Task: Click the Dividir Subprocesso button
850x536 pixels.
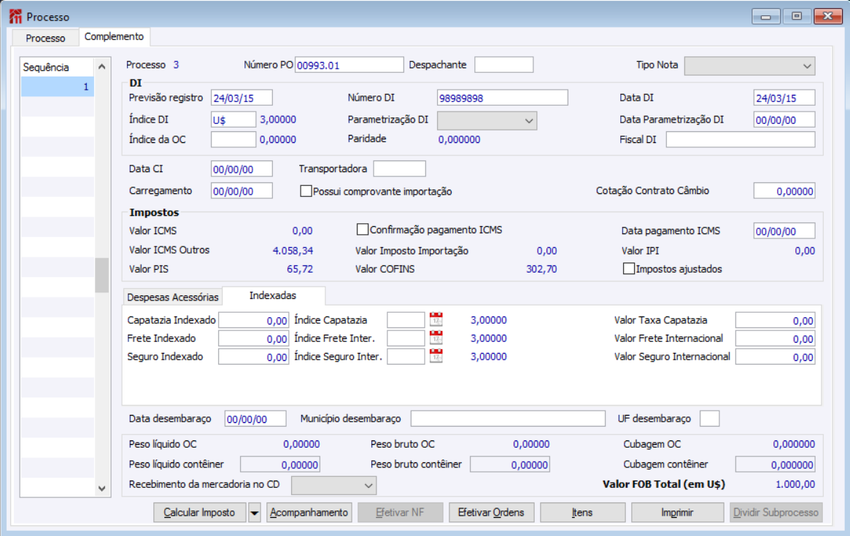Action: click(776, 512)
